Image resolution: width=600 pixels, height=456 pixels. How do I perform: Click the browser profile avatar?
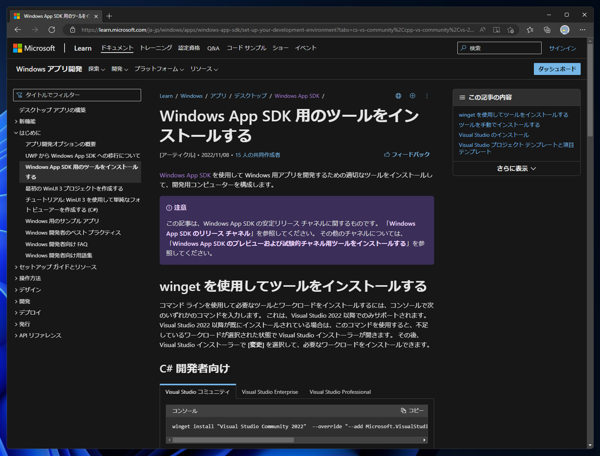click(564, 30)
